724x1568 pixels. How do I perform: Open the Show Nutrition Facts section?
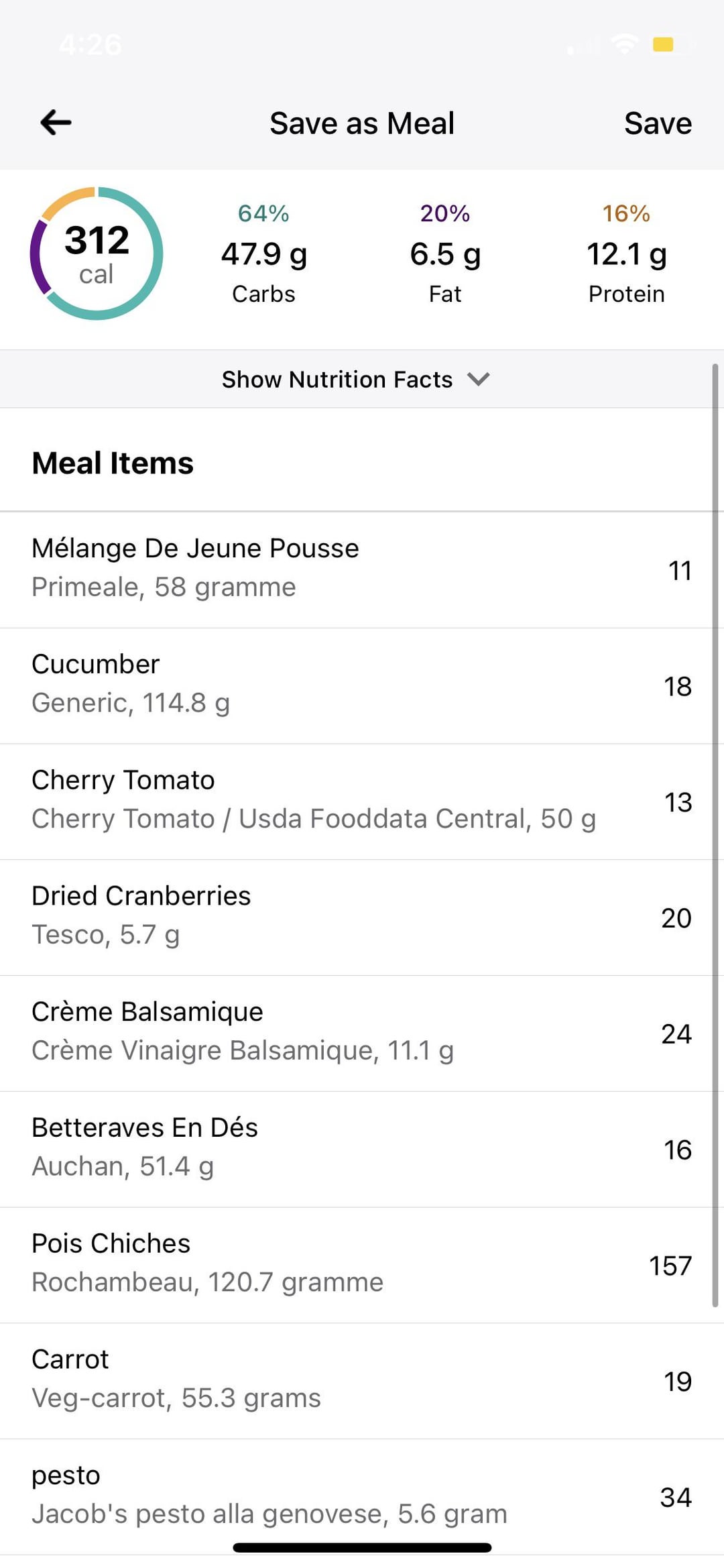pyautogui.click(x=337, y=380)
